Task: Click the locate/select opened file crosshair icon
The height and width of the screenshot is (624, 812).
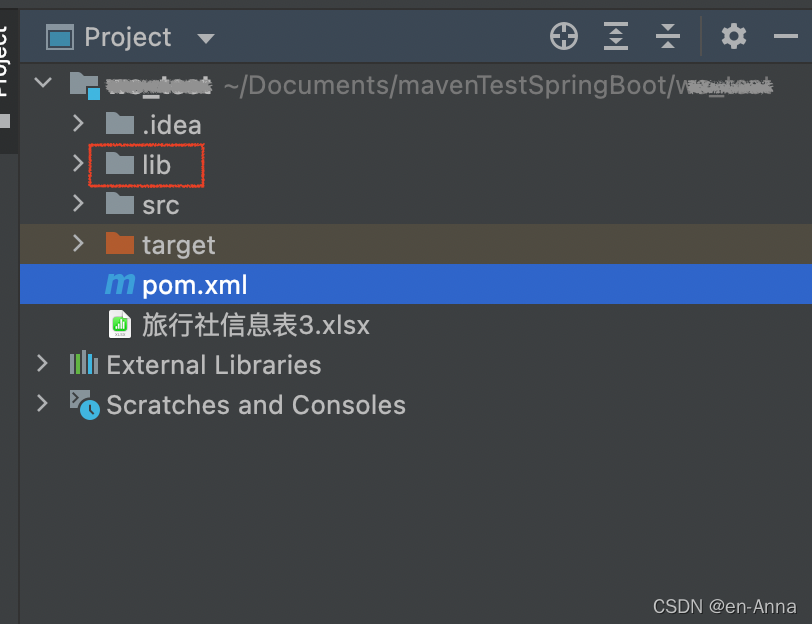Action: (x=563, y=36)
